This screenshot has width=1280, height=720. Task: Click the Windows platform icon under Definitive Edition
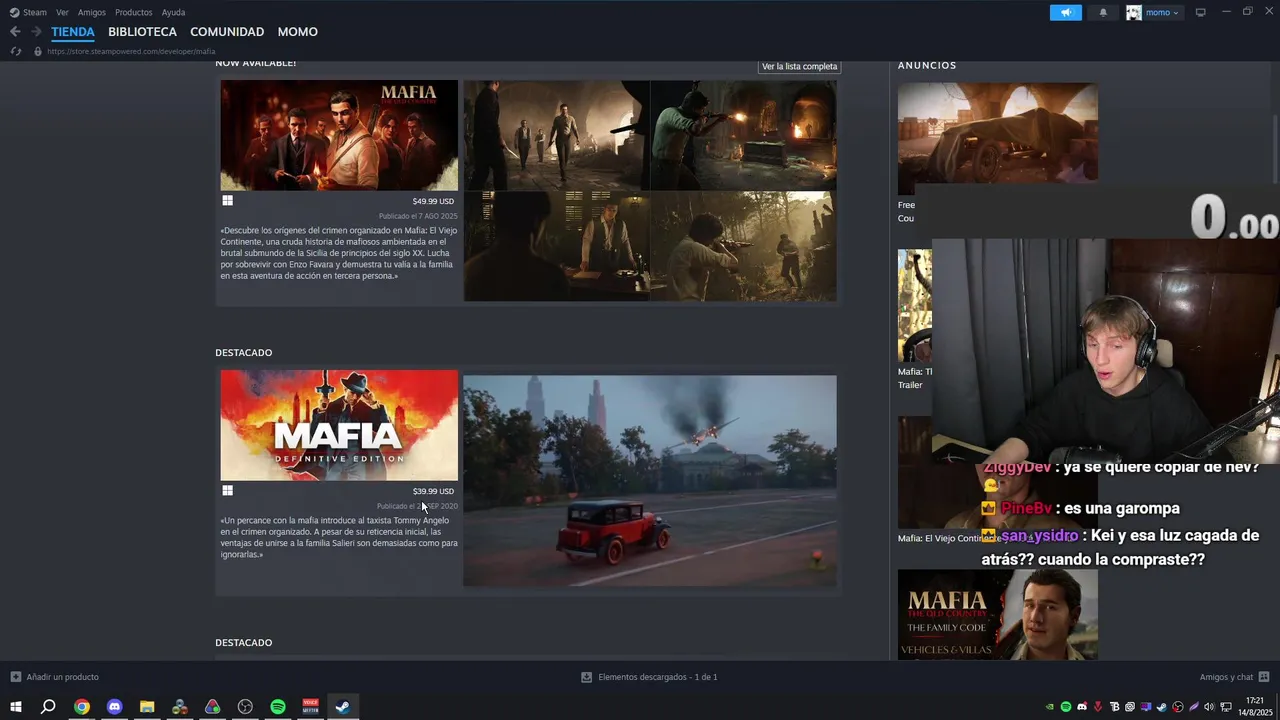click(x=227, y=491)
